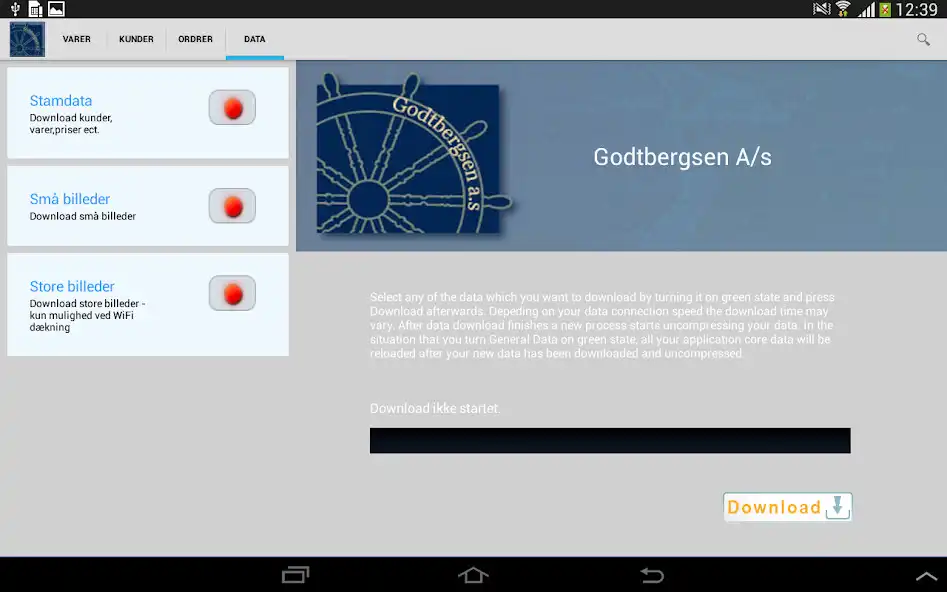Select the ORDRER tab

(195, 39)
